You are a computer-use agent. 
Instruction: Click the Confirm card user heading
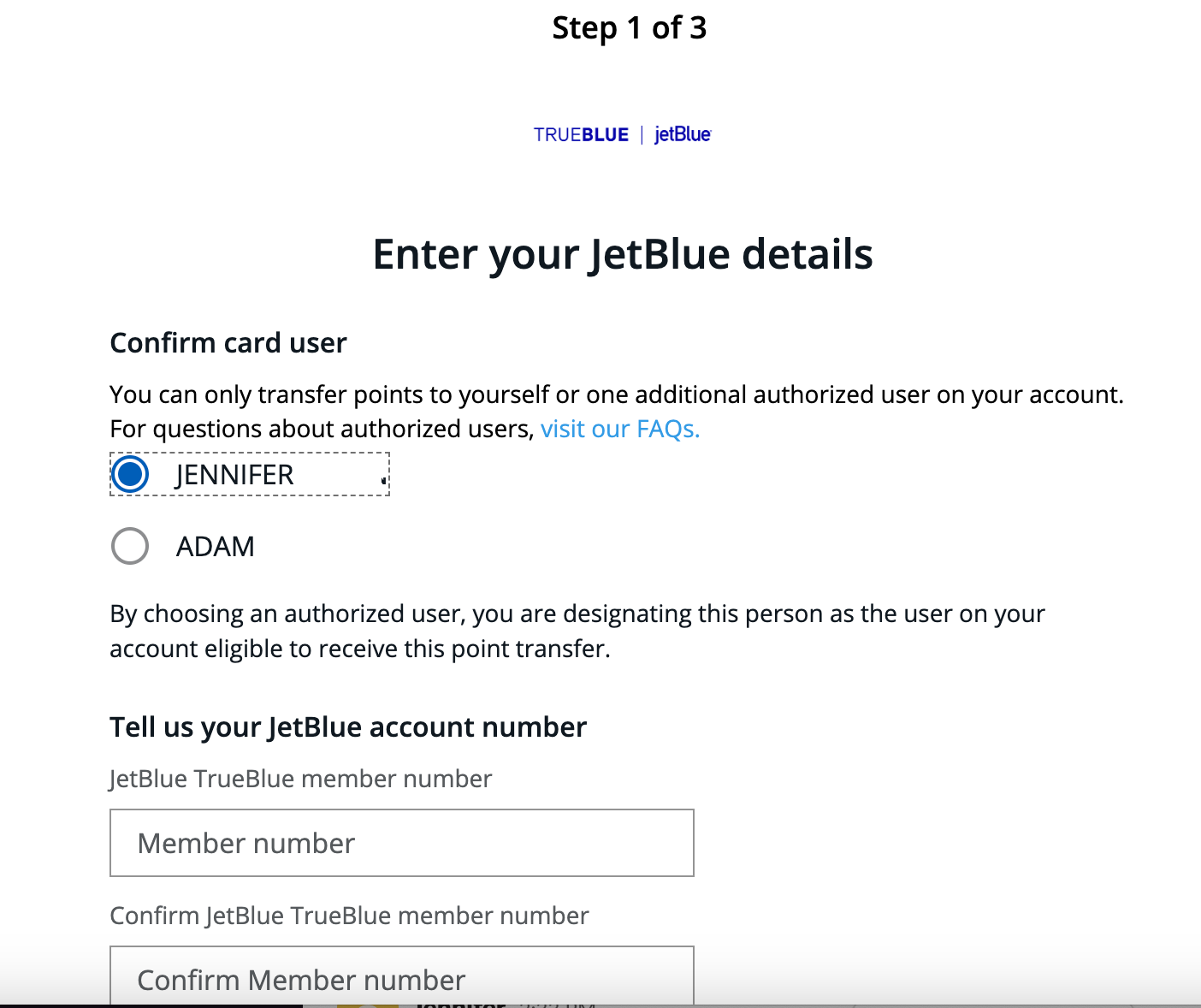(x=228, y=343)
